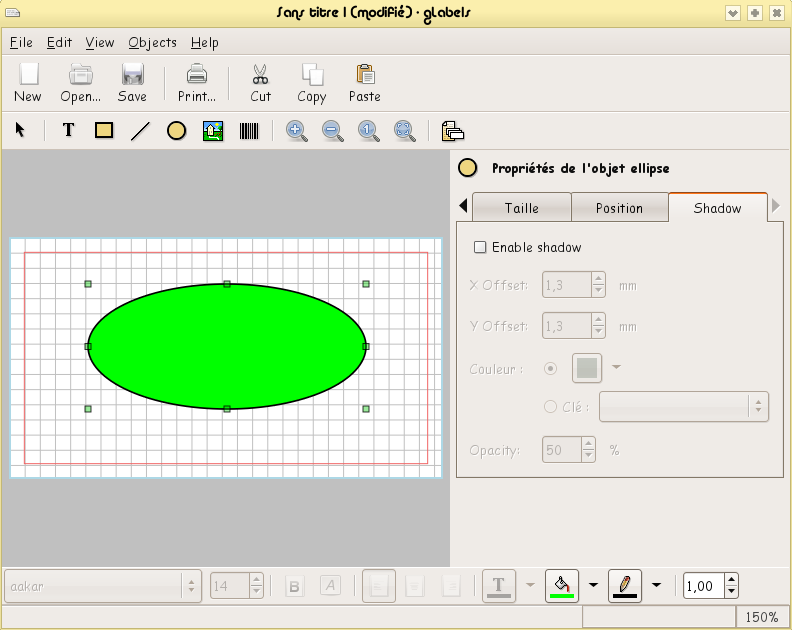Click the zoom in magnifier
This screenshot has width=792, height=630.
coord(296,130)
